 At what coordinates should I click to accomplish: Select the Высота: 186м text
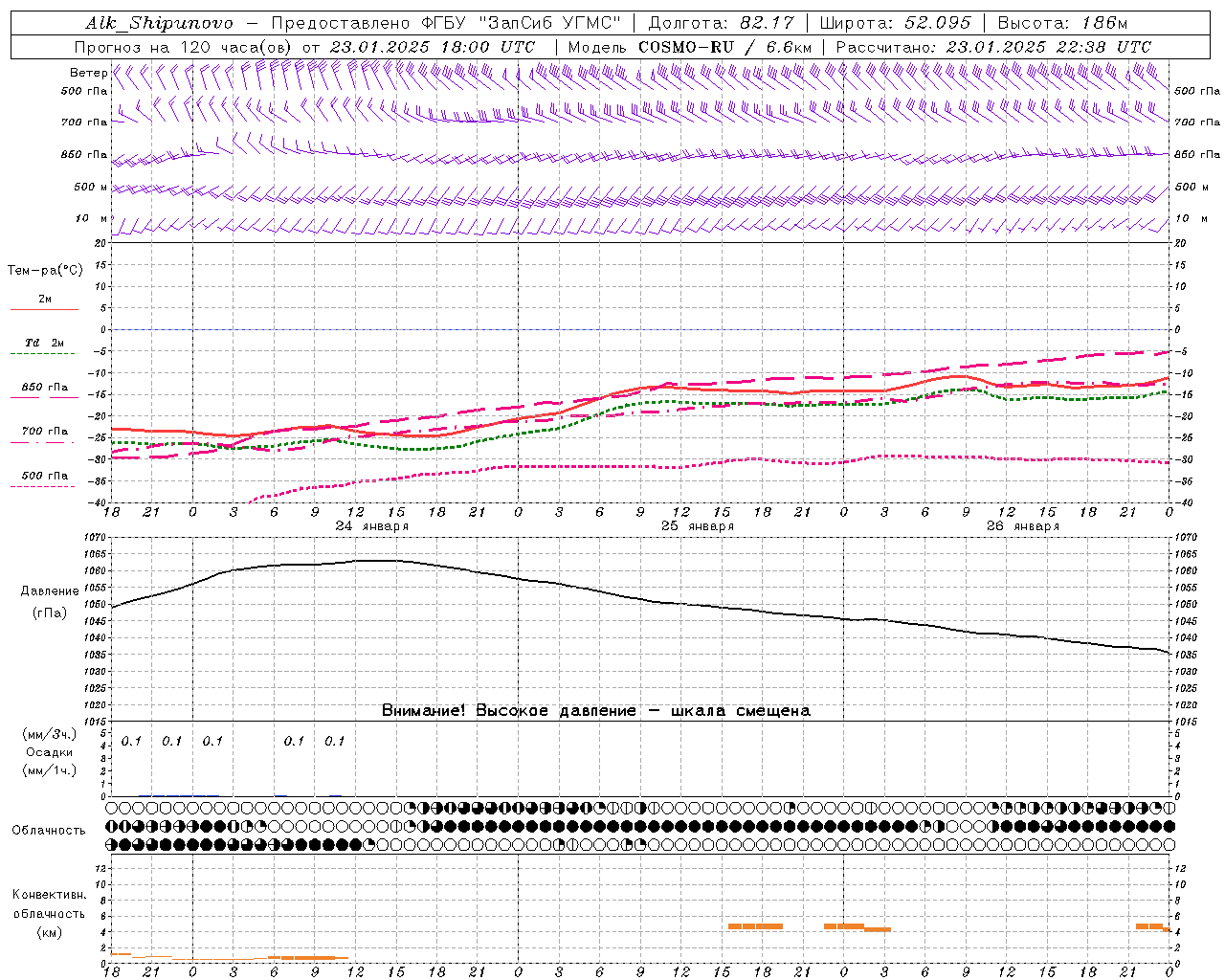tap(1062, 24)
